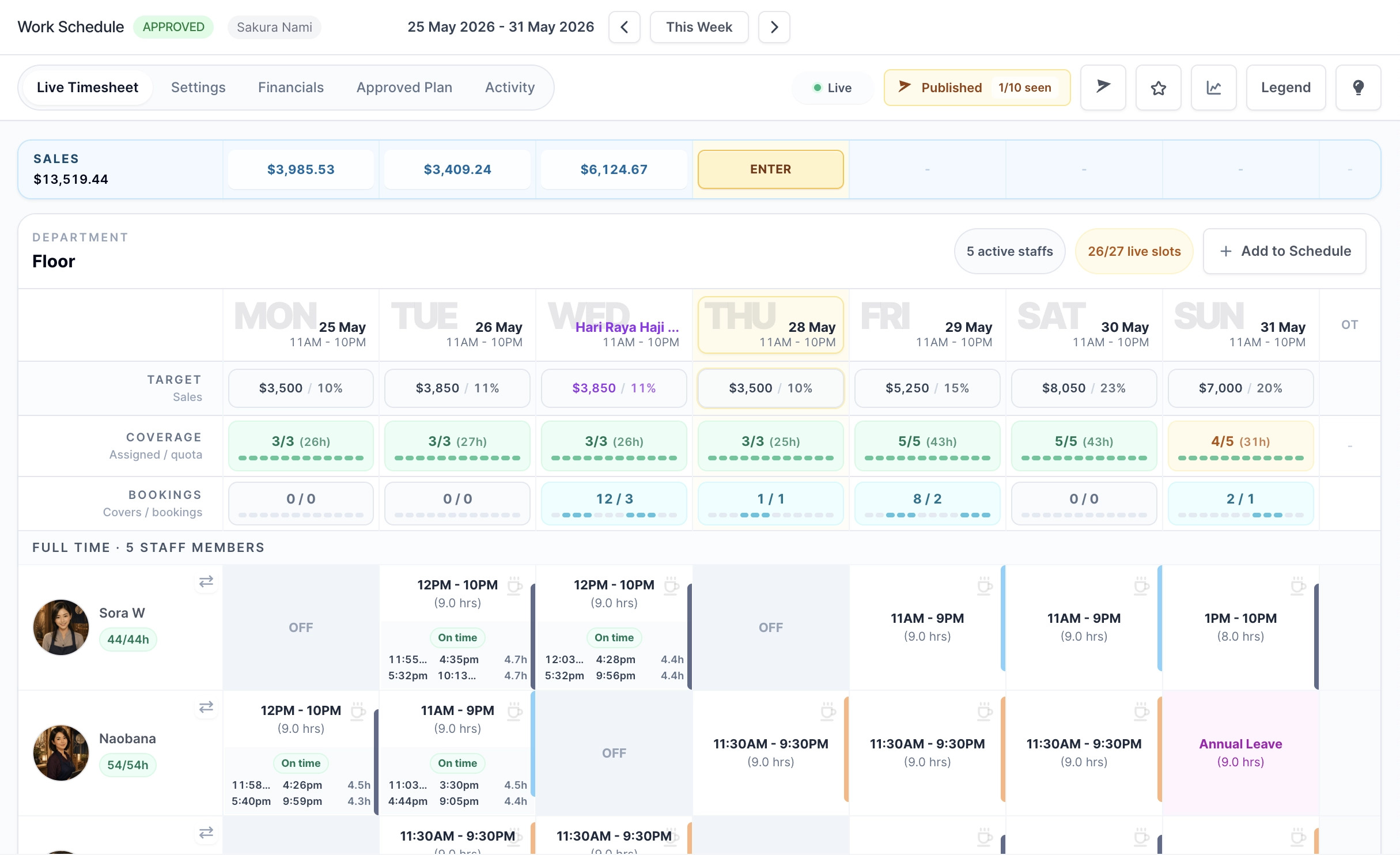This screenshot has width=1400, height=855.
Task: Open the Settings tab
Action: 198,88
